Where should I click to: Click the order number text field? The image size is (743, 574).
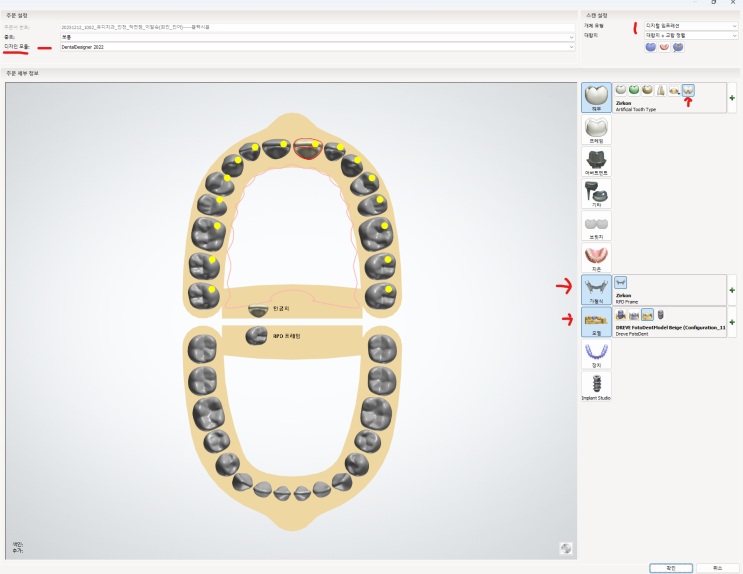(x=317, y=27)
